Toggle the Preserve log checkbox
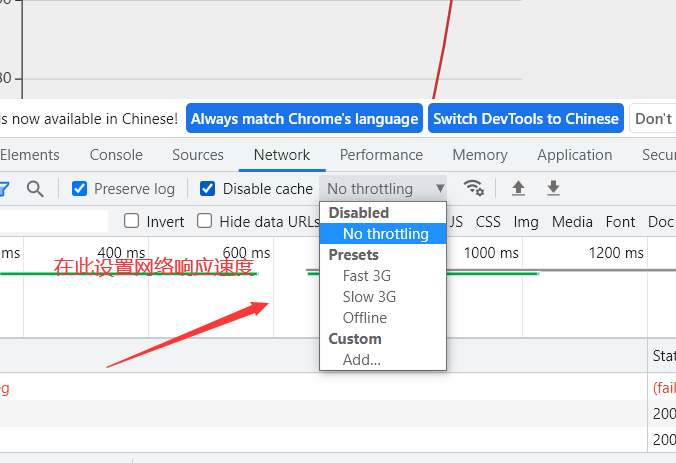Screen dimensions: 676x463 pyautogui.click(x=79, y=188)
